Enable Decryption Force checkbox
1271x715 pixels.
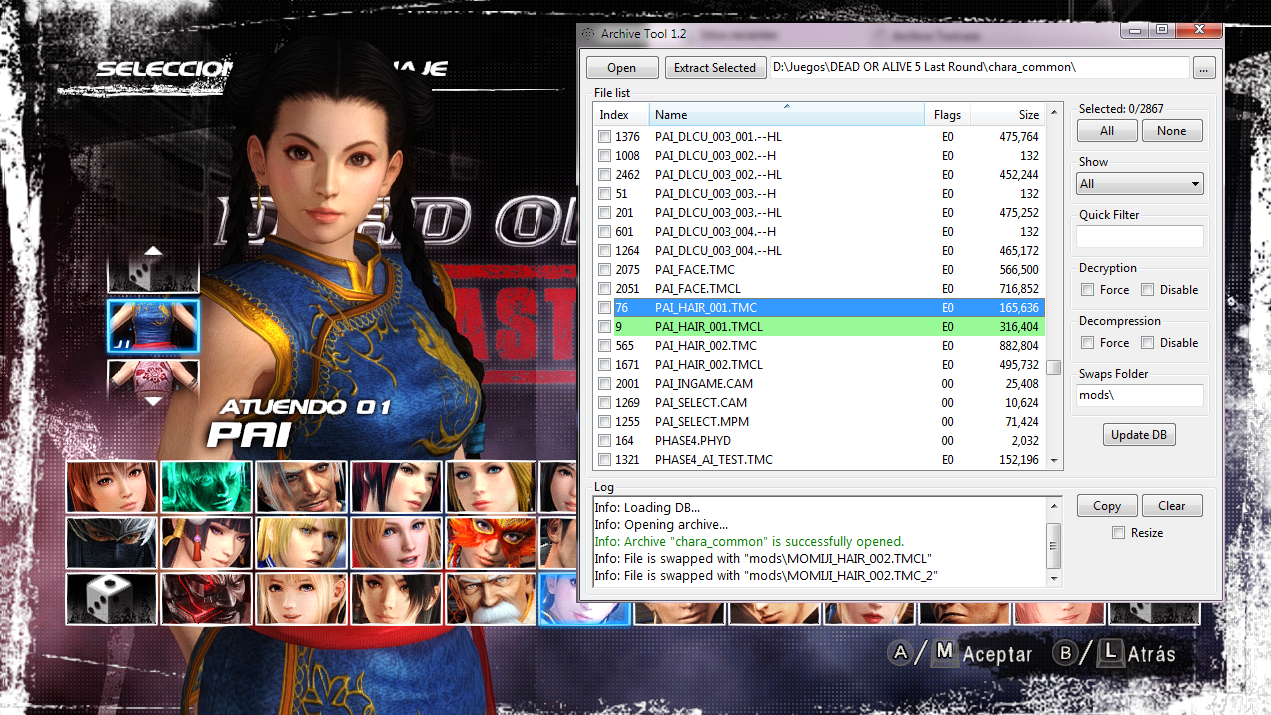pos(1087,290)
